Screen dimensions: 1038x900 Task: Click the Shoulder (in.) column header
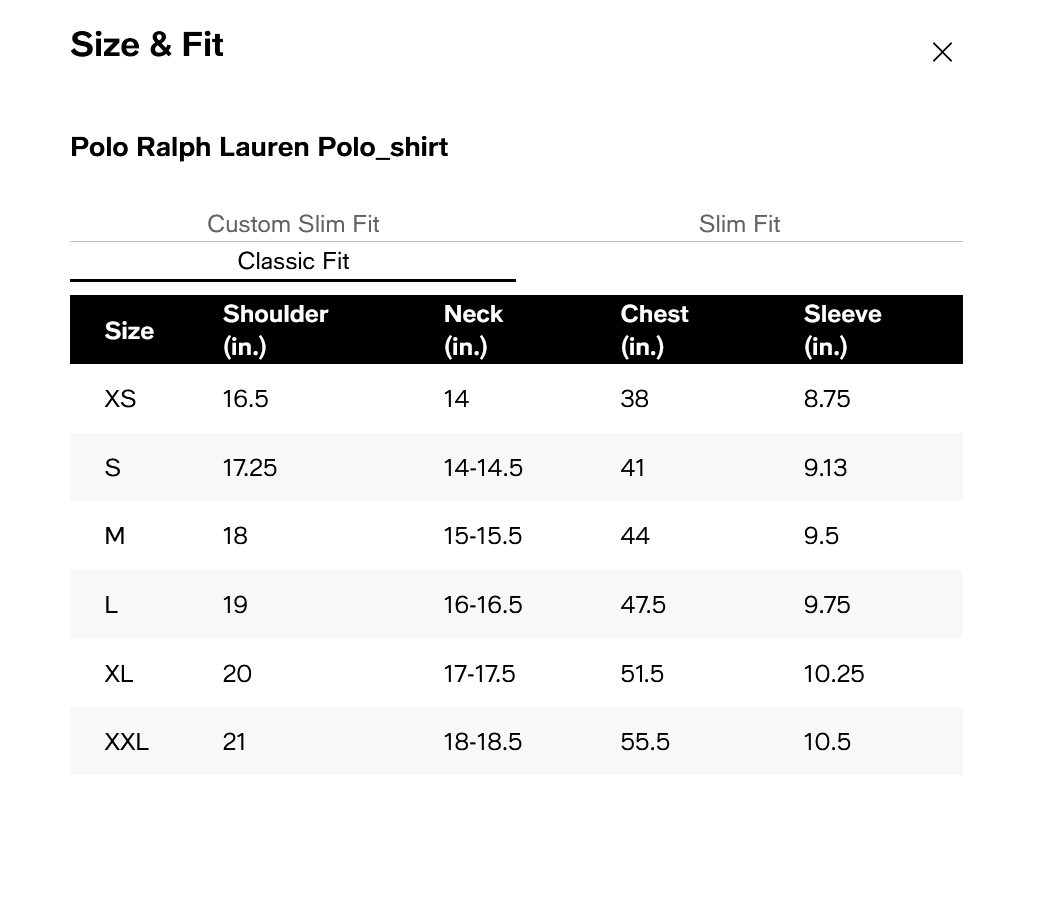(275, 330)
